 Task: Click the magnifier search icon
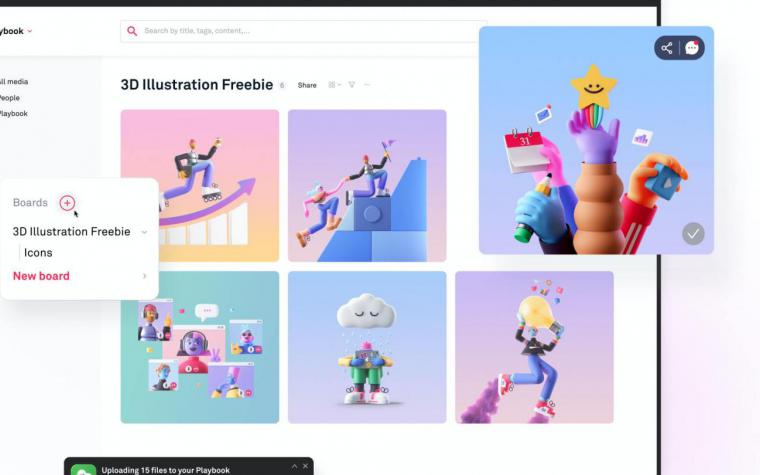(x=132, y=31)
